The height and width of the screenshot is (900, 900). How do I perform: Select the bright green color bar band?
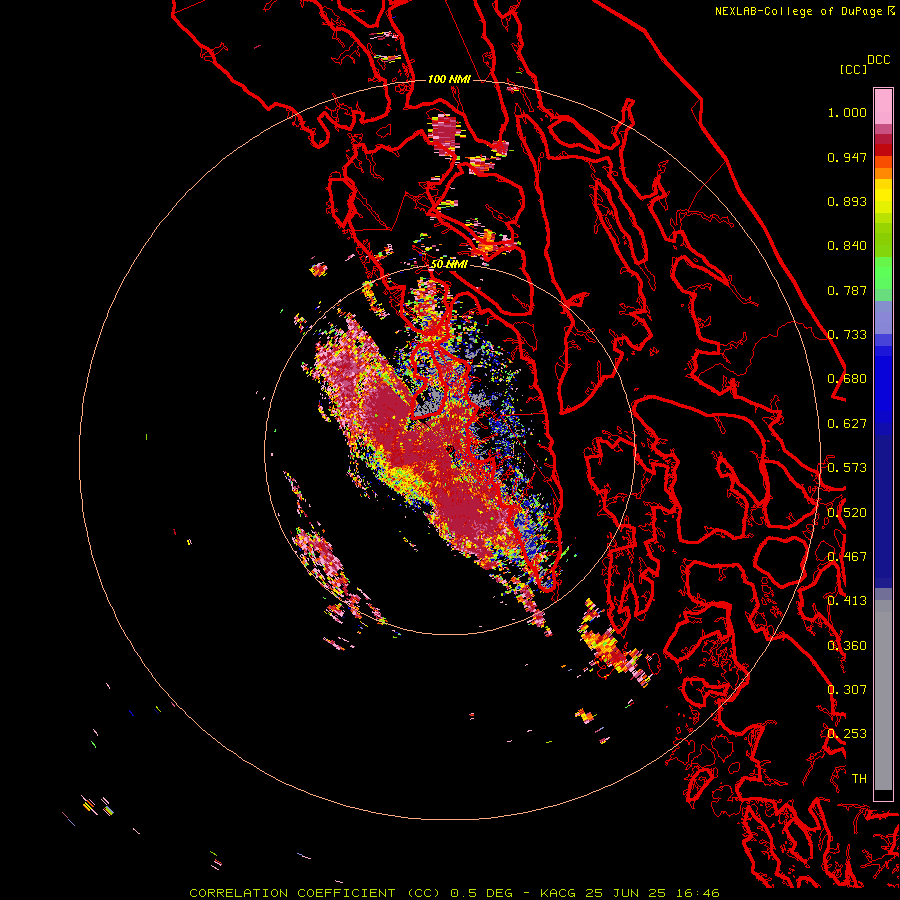pyautogui.click(x=883, y=273)
